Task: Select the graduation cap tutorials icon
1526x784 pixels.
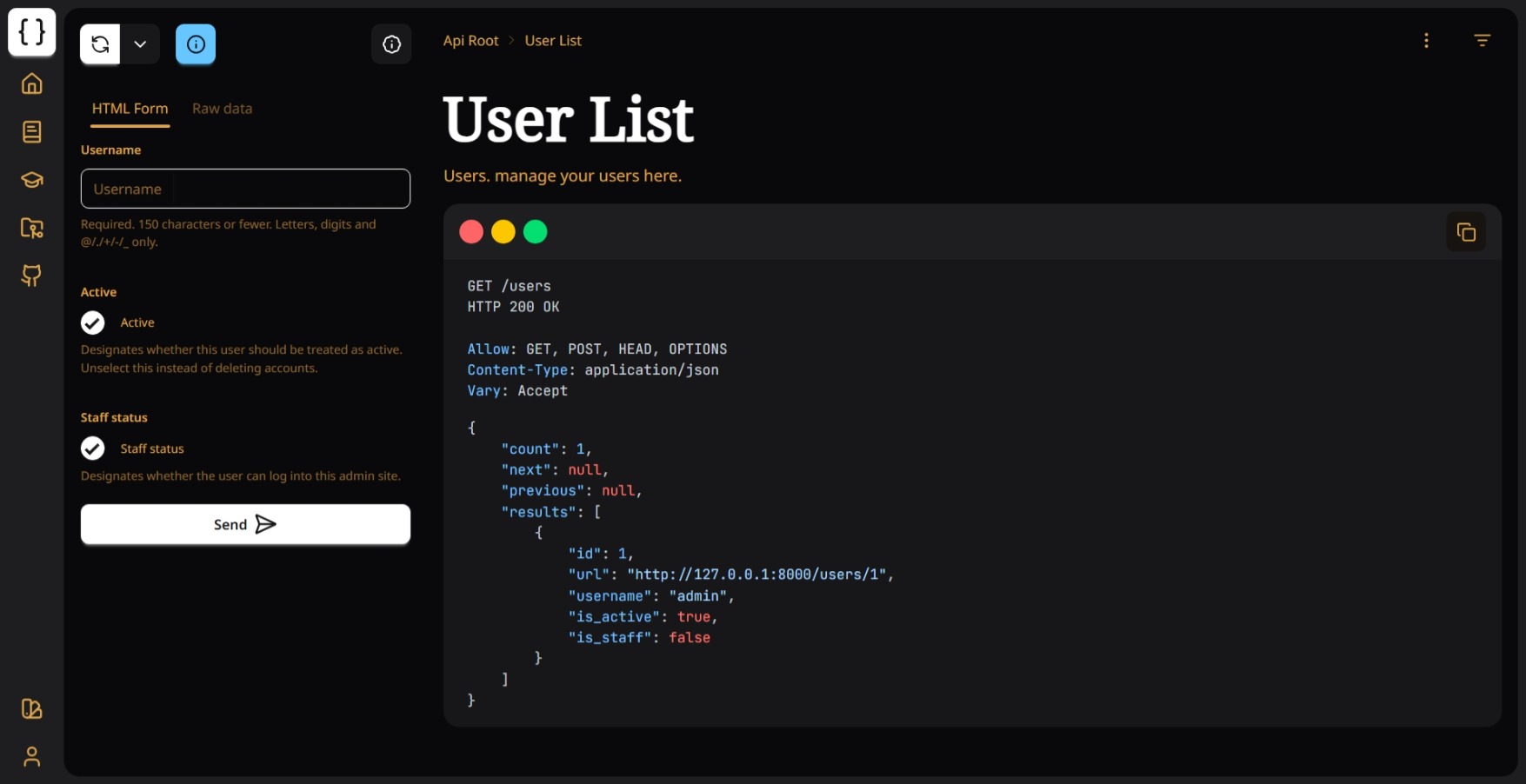Action: [x=31, y=180]
